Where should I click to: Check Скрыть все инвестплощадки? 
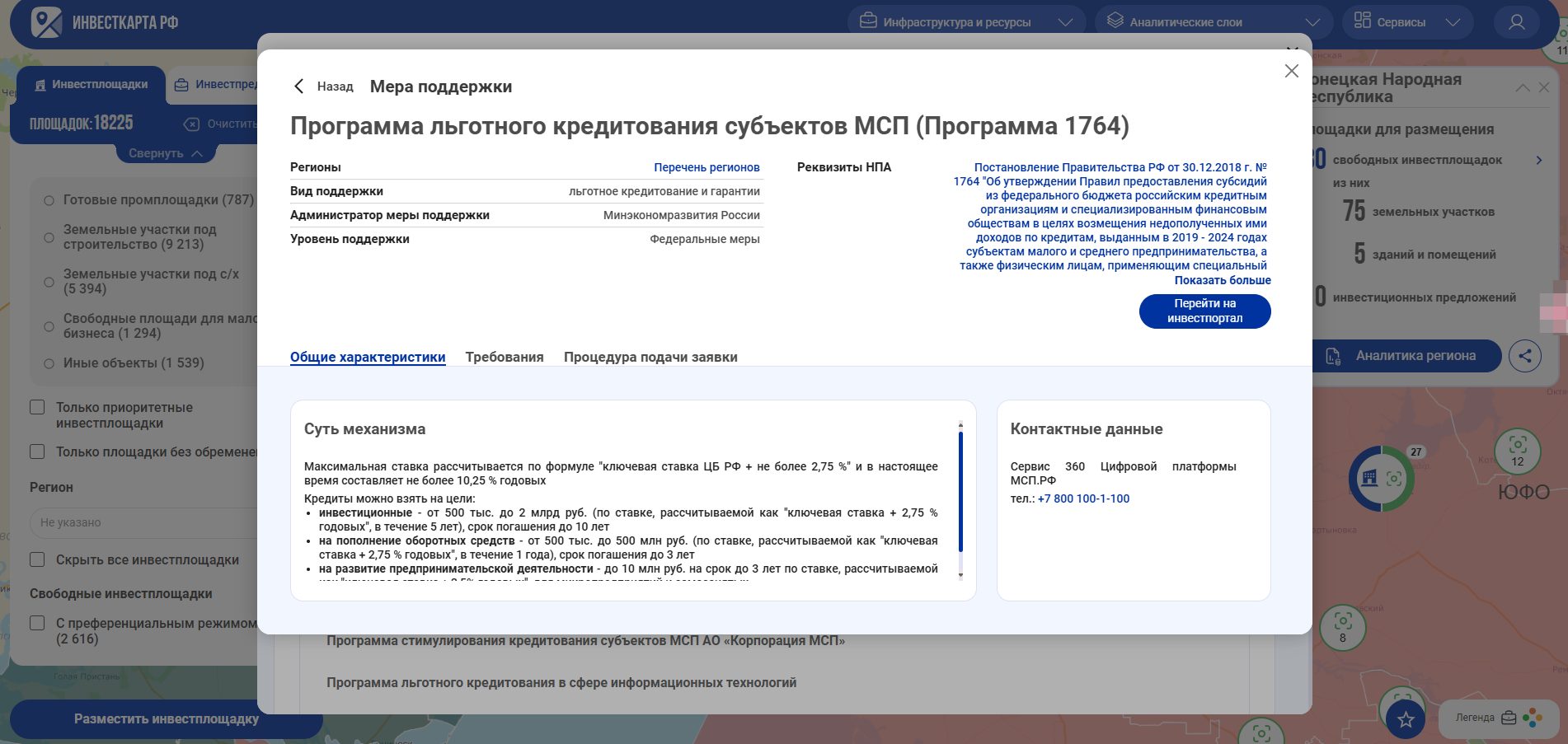pos(37,559)
